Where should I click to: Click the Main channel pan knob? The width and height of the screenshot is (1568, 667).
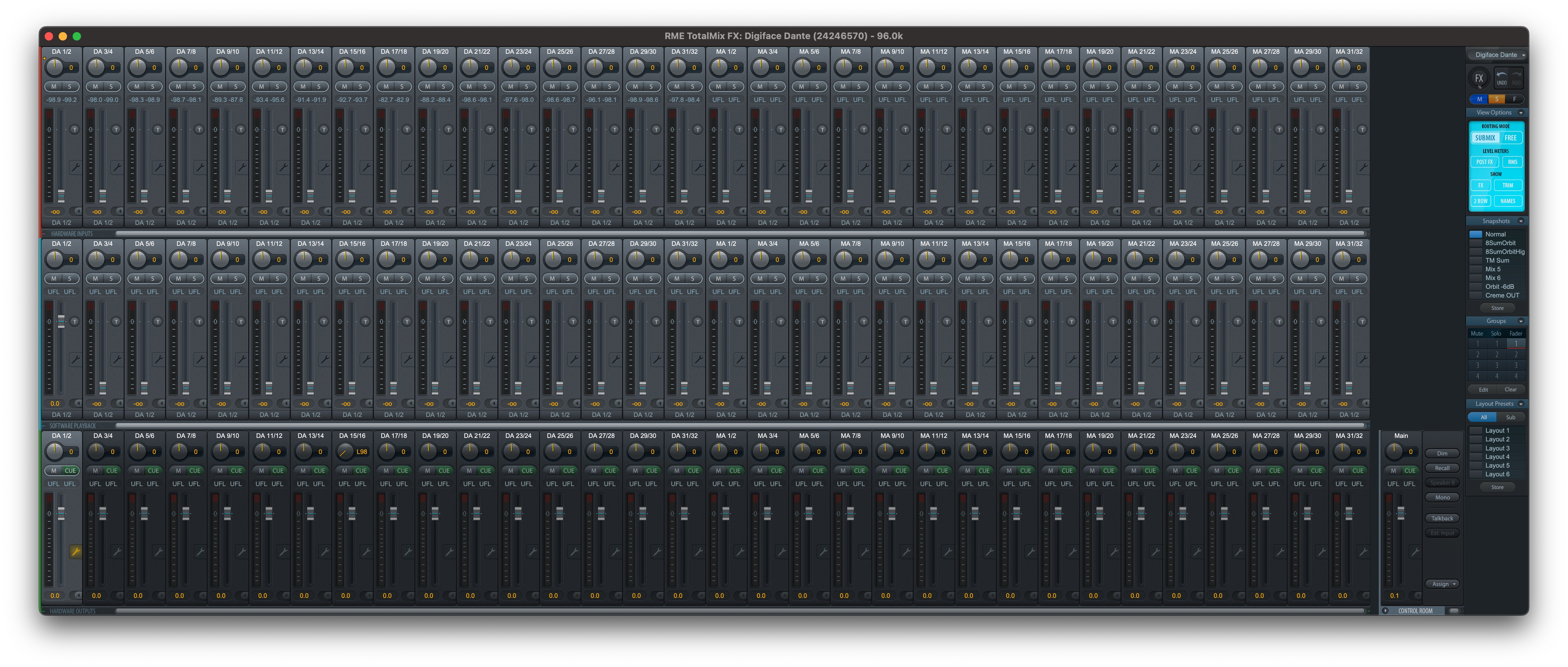point(1394,452)
